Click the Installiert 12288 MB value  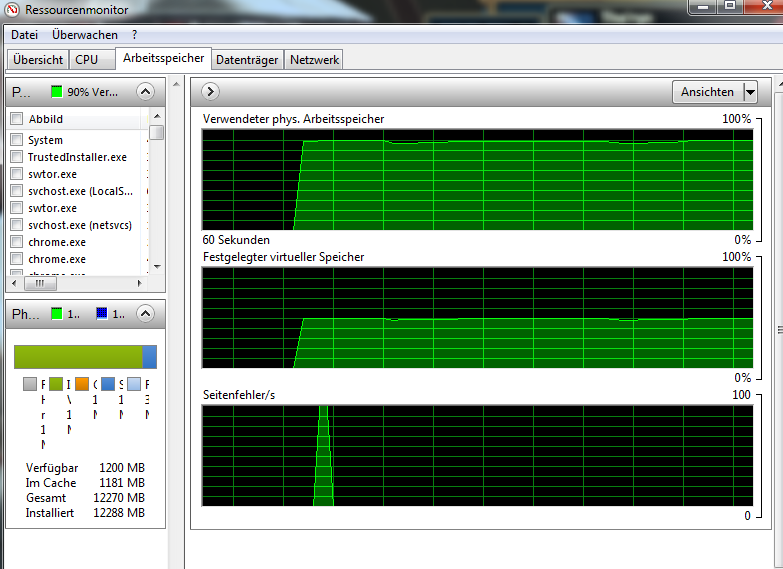[119, 513]
